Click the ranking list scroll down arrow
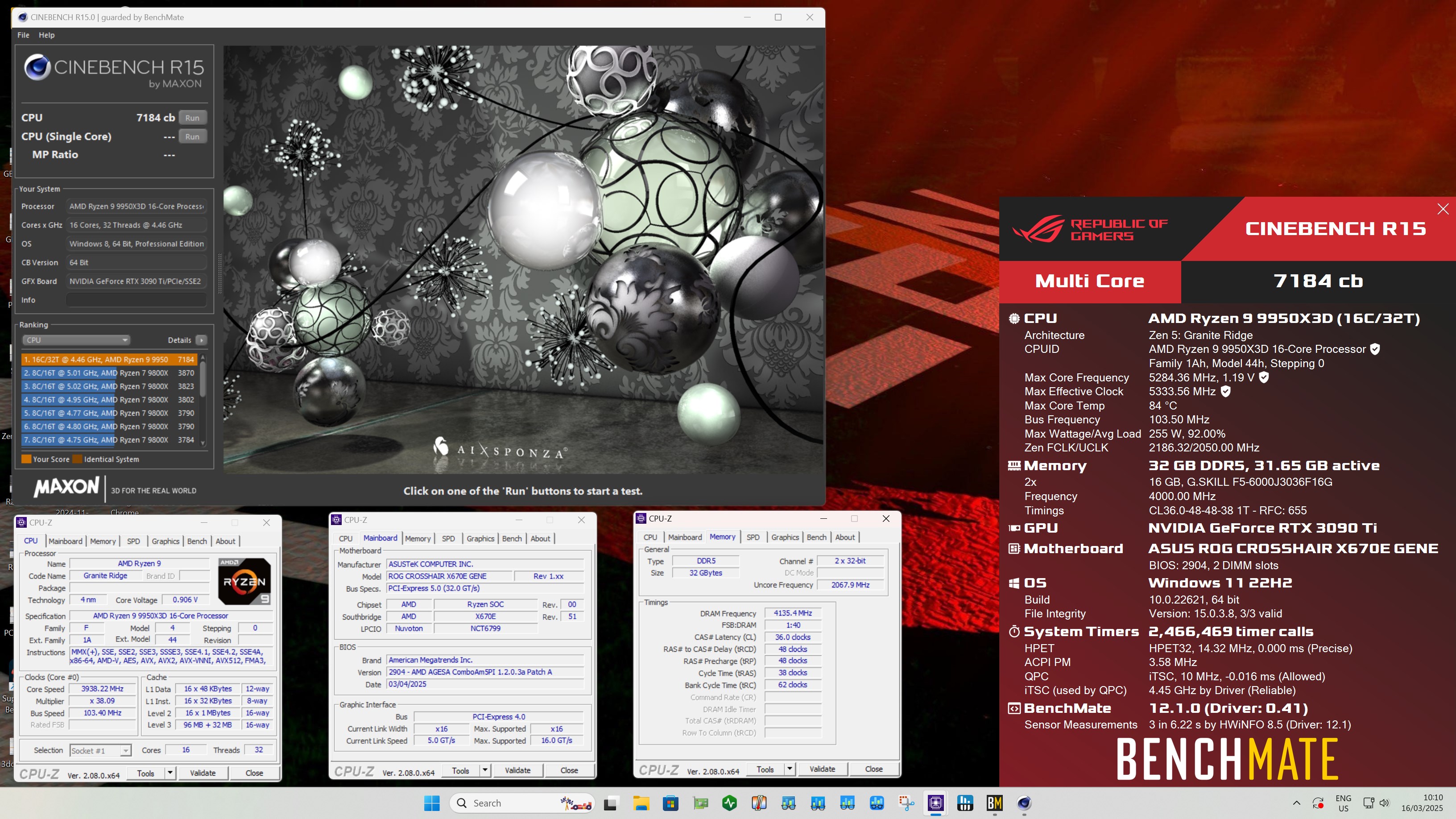 coord(203,443)
